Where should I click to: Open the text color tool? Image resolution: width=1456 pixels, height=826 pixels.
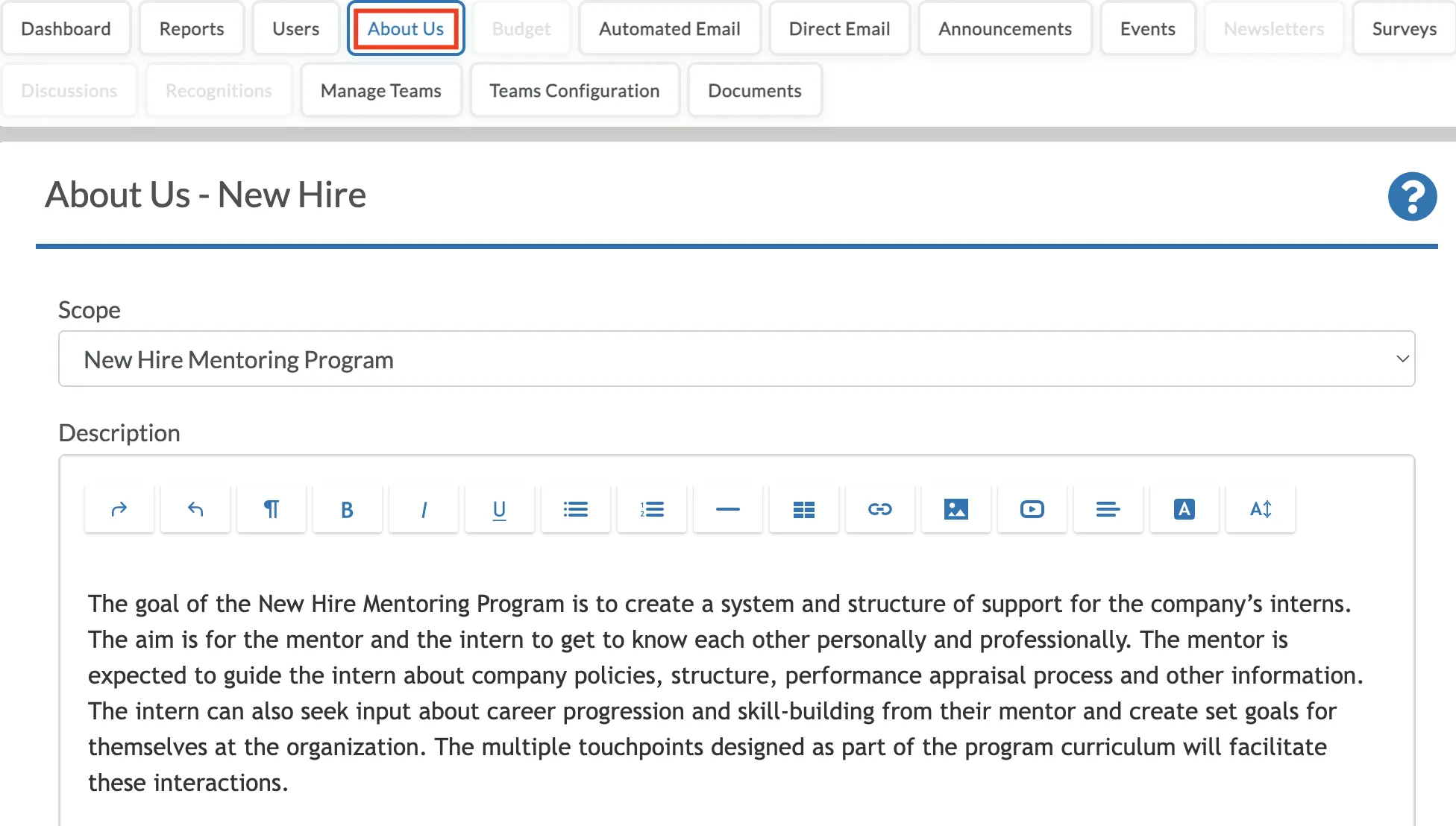[1184, 509]
